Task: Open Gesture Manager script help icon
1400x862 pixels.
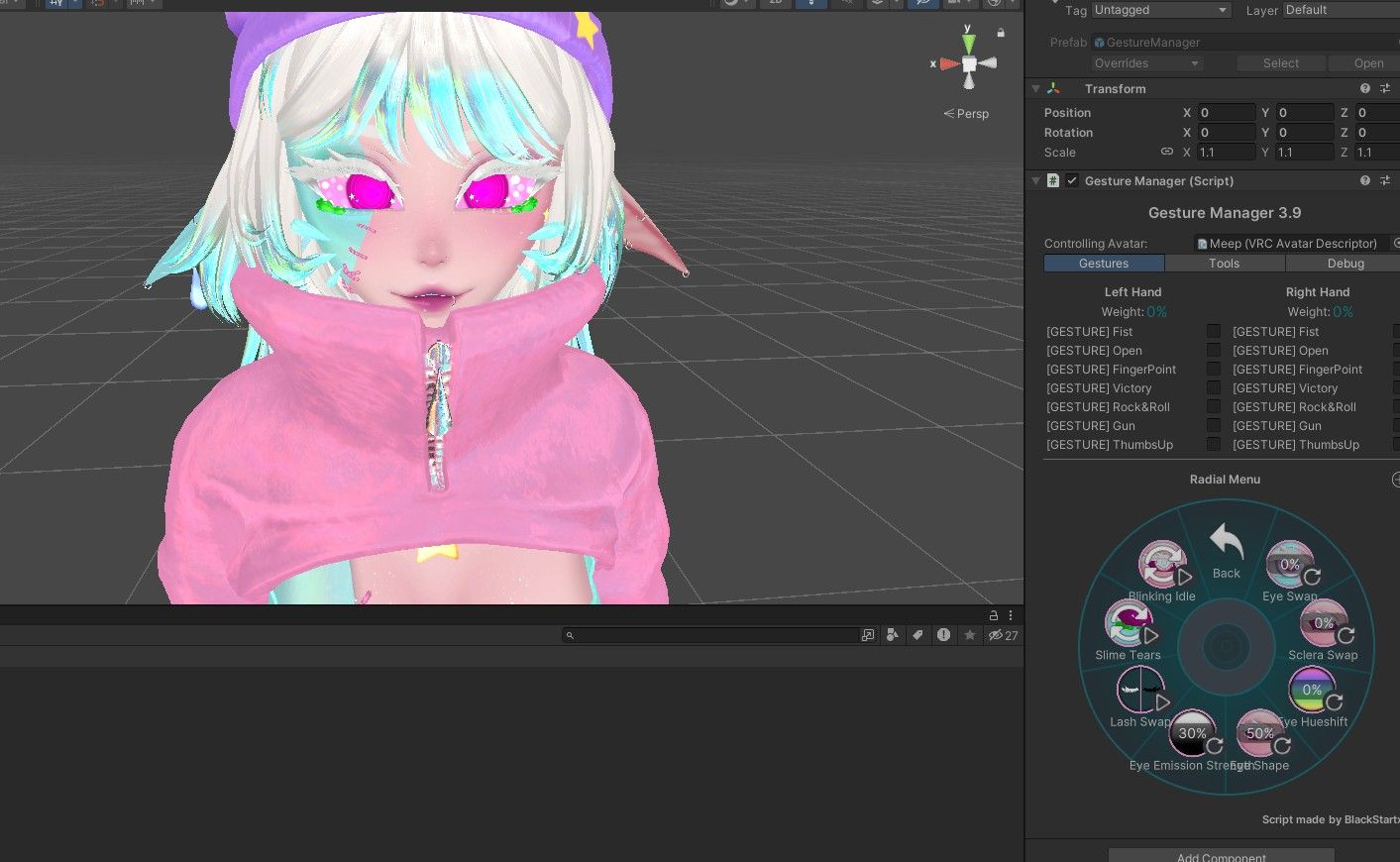Action: [x=1365, y=180]
